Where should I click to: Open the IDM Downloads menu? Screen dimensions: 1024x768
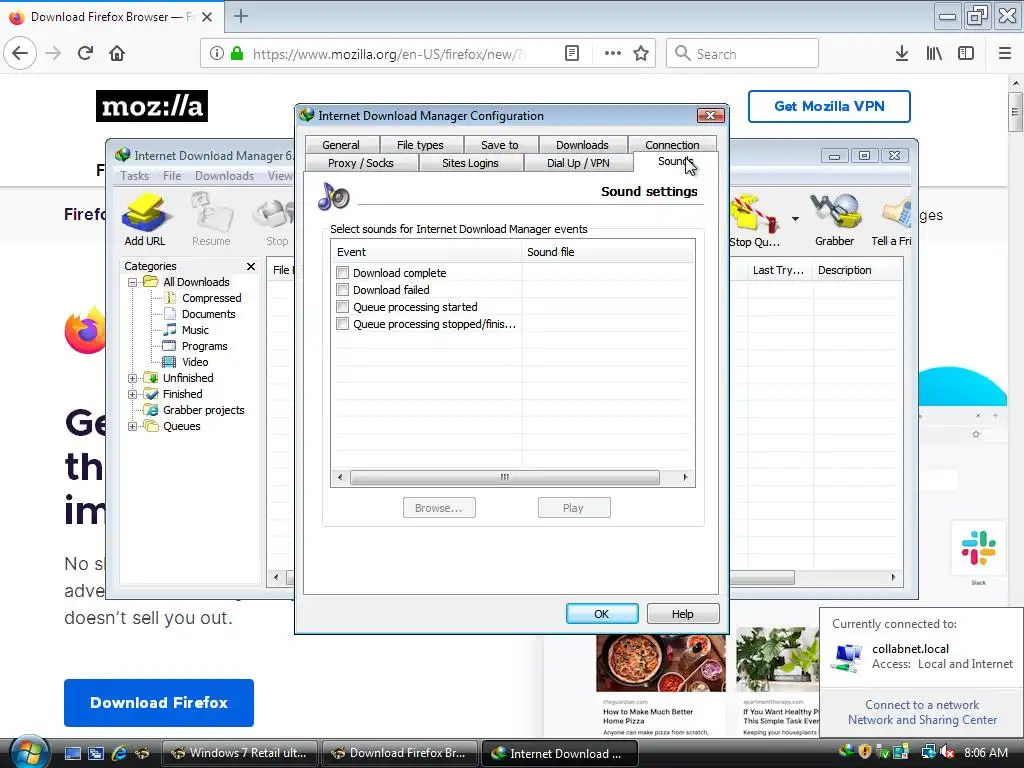tap(224, 176)
